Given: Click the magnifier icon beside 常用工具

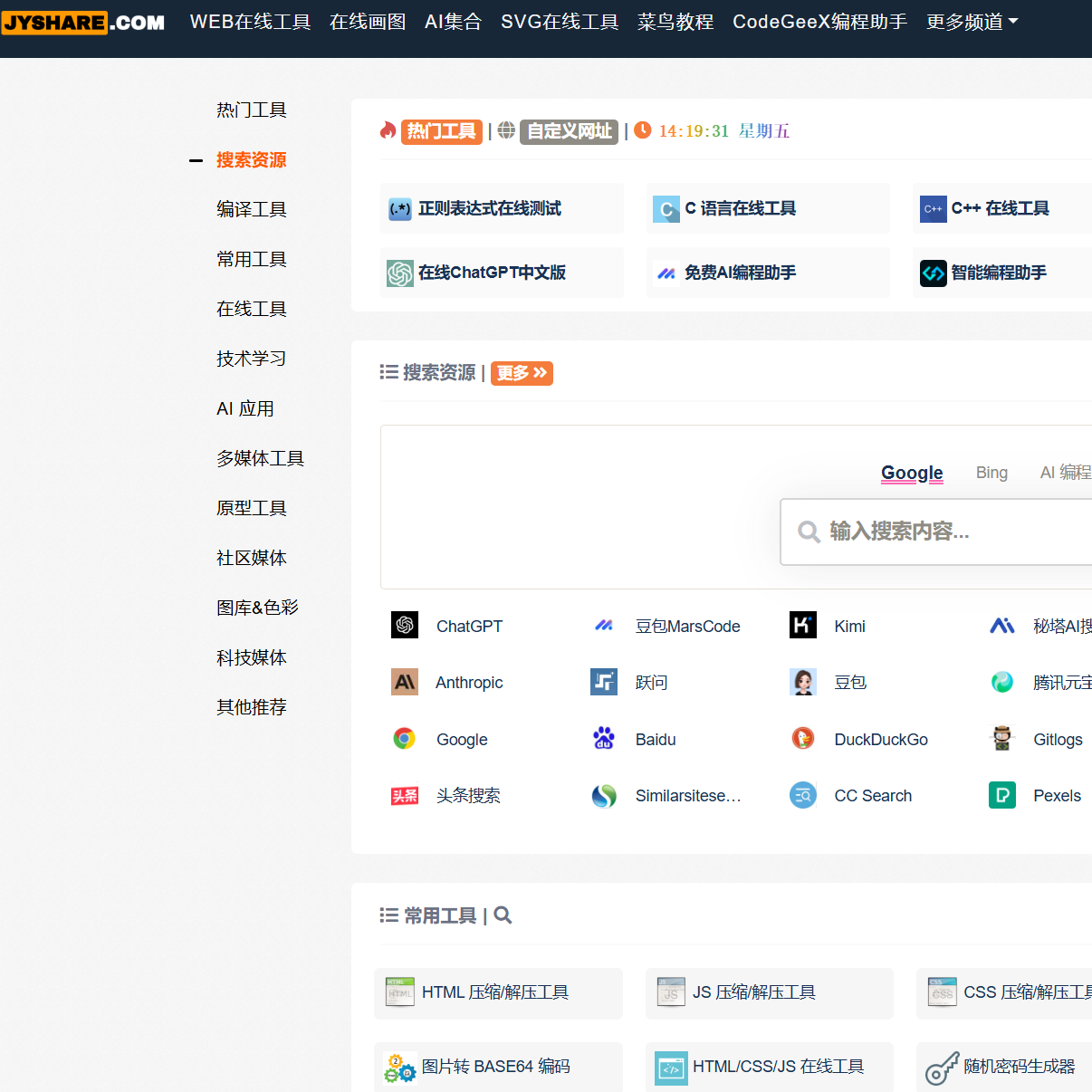Looking at the screenshot, I should click(503, 915).
